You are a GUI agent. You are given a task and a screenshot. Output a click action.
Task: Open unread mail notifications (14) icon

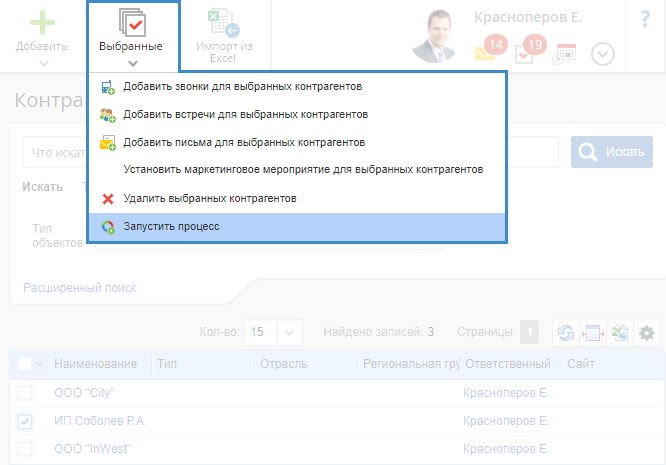(487, 51)
